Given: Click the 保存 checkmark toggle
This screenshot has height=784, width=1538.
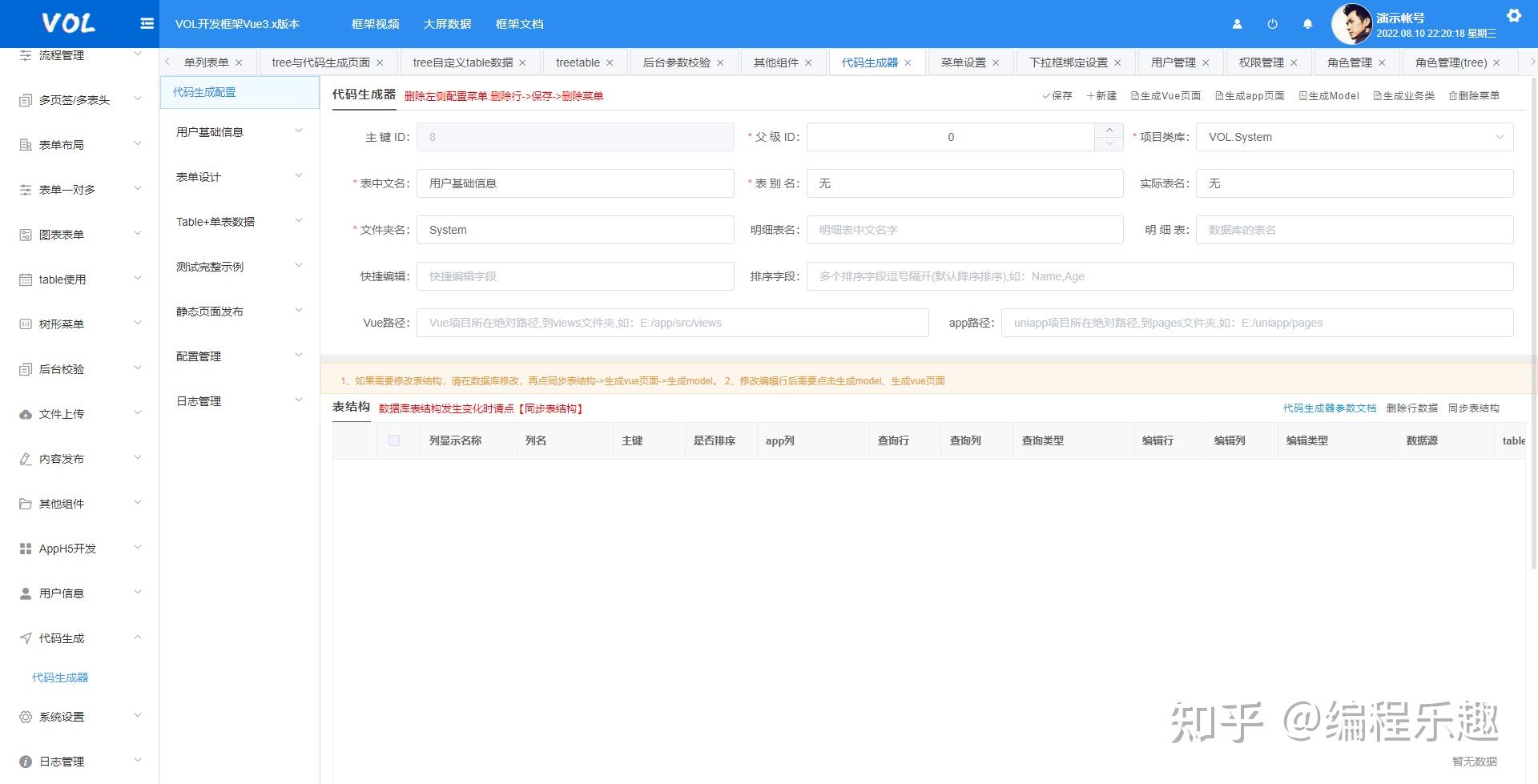Looking at the screenshot, I should tap(1057, 95).
